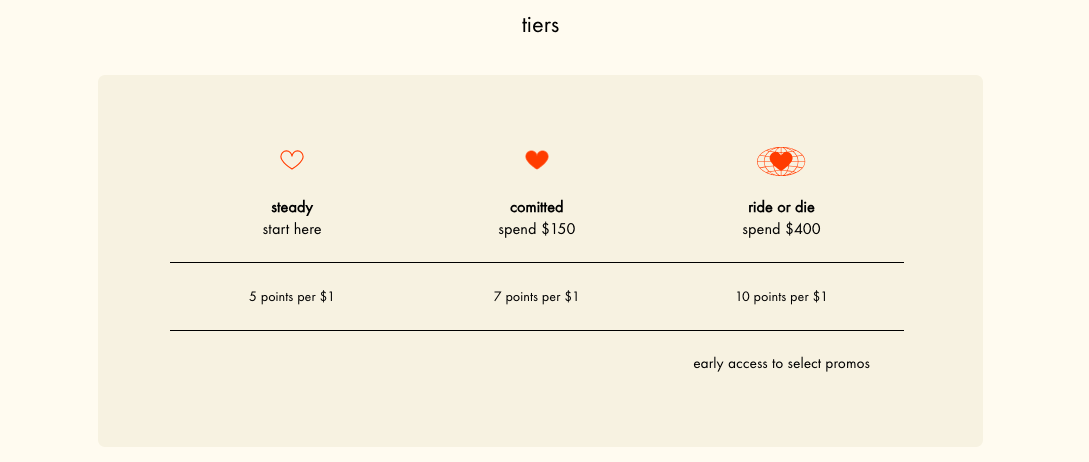This screenshot has height=462, width=1089.
Task: Select the "start here" text
Action: pos(292,229)
